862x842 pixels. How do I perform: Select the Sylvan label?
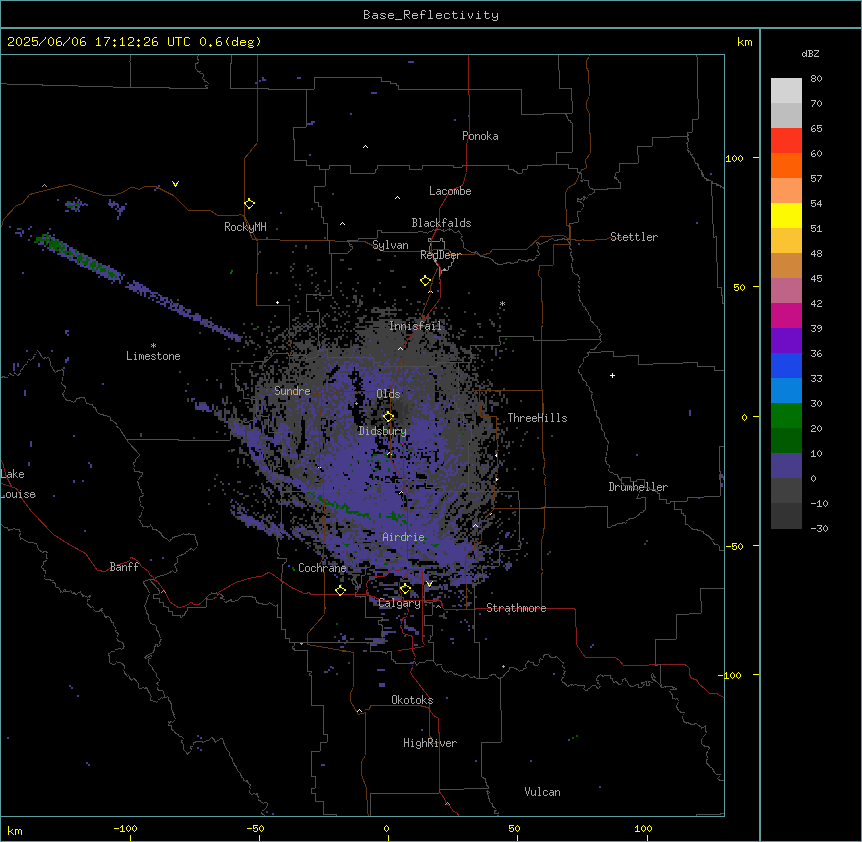click(390, 245)
